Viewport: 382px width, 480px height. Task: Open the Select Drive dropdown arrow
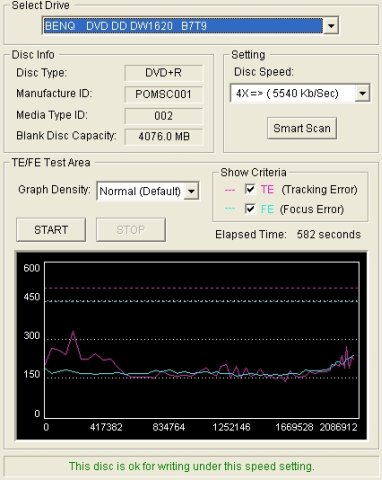(x=331, y=26)
